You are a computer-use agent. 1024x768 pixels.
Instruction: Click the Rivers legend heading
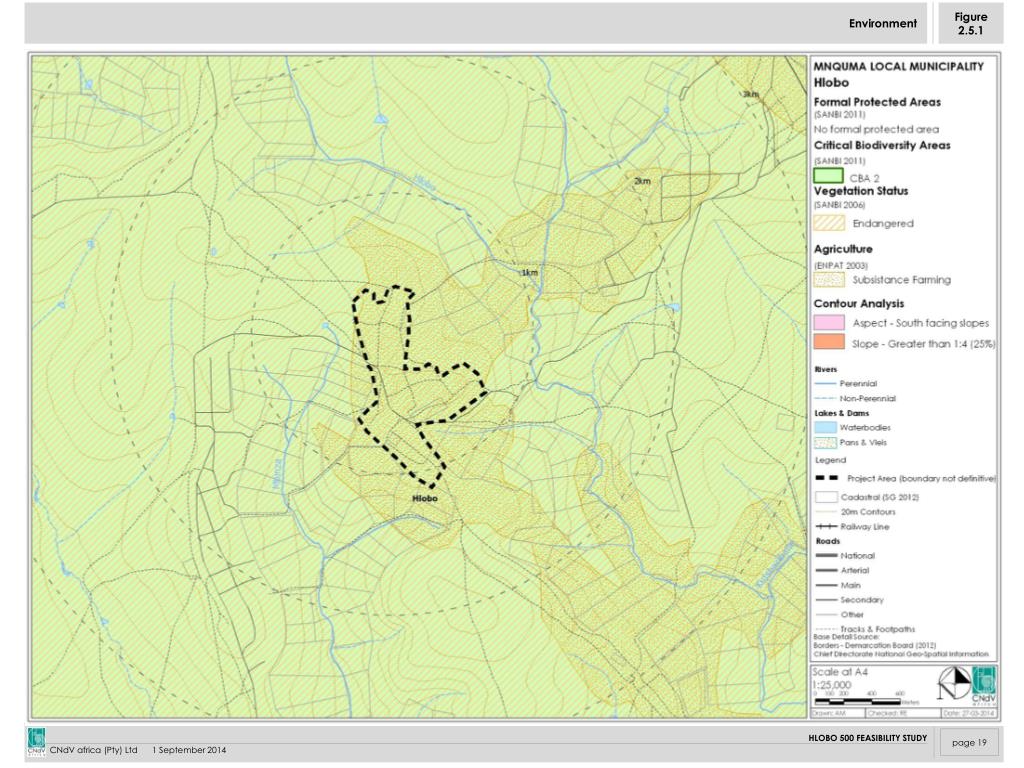[x=826, y=370]
